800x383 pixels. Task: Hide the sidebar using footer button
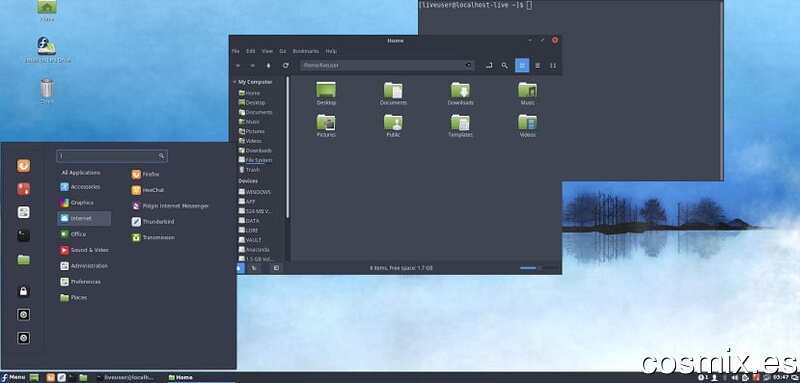pyautogui.click(x=276, y=268)
